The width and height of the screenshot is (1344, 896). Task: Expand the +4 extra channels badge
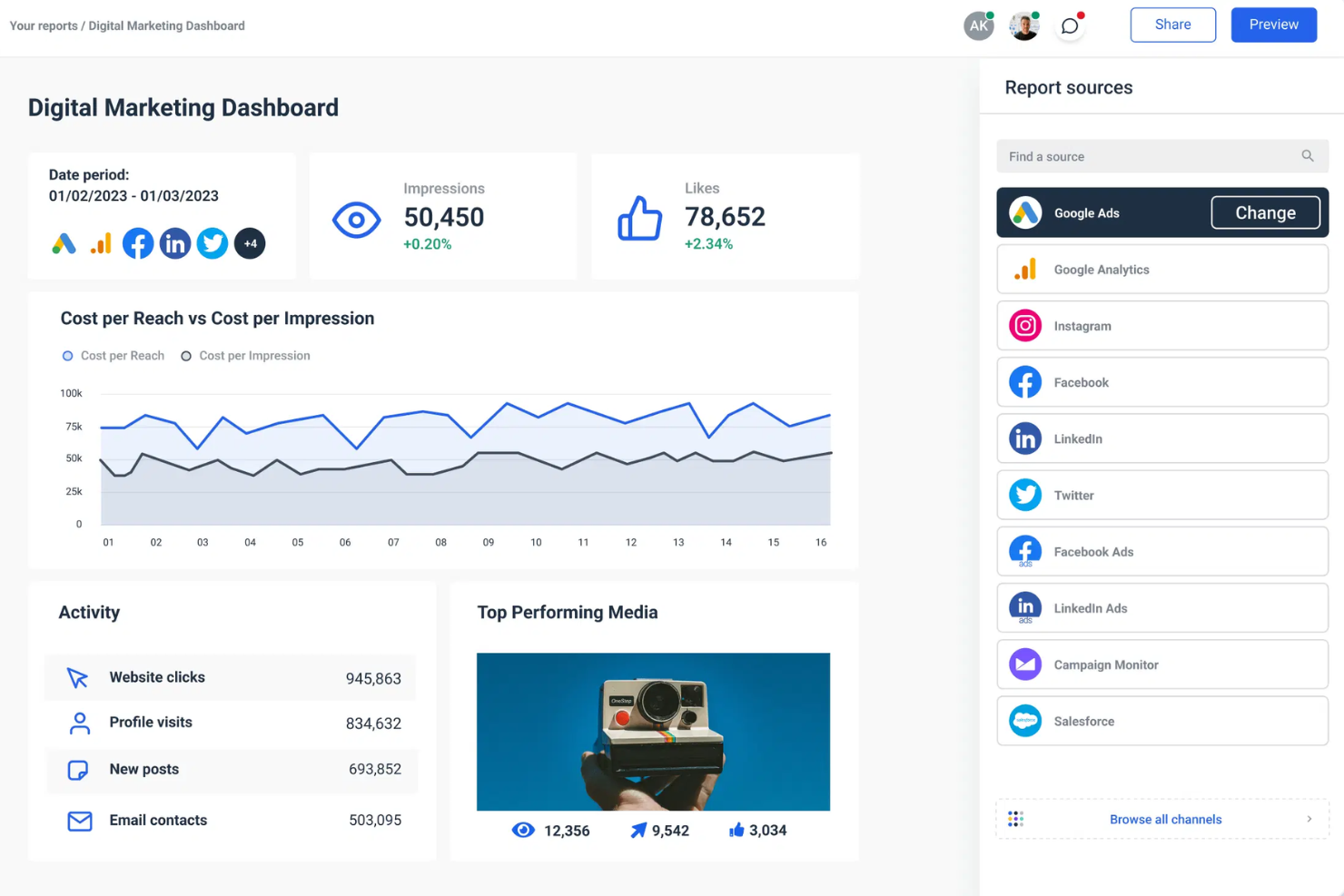pyautogui.click(x=250, y=243)
